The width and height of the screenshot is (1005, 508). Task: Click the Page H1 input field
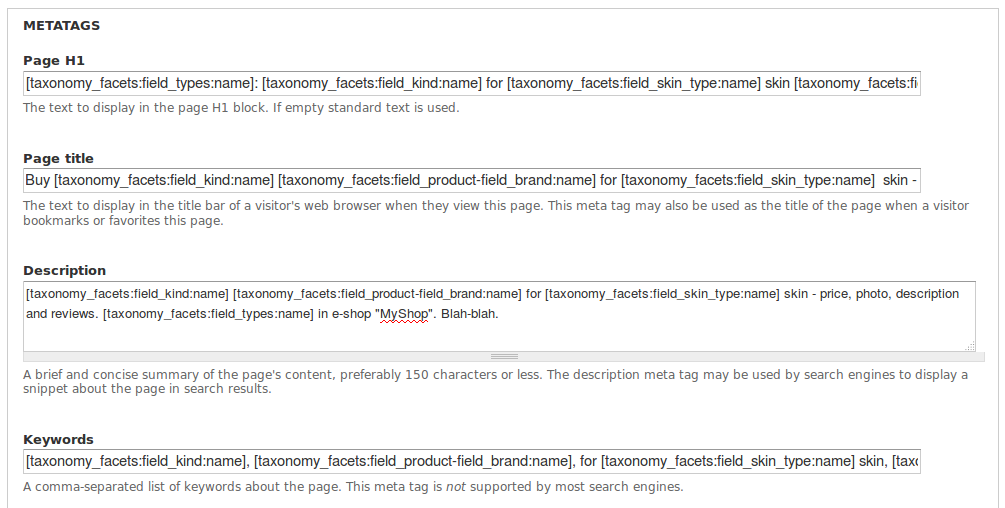(x=471, y=83)
